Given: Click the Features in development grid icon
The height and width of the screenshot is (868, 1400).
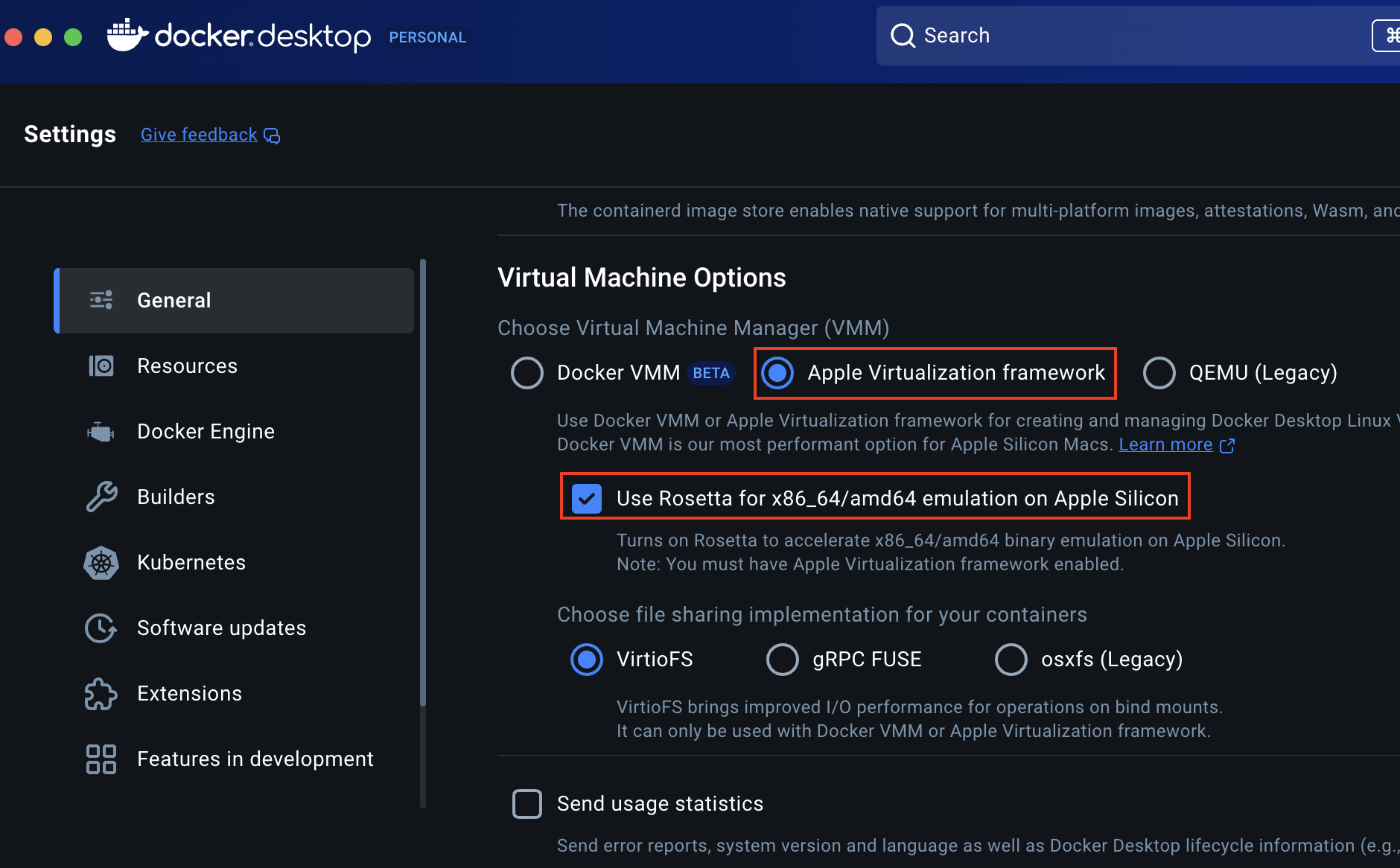Looking at the screenshot, I should (101, 759).
